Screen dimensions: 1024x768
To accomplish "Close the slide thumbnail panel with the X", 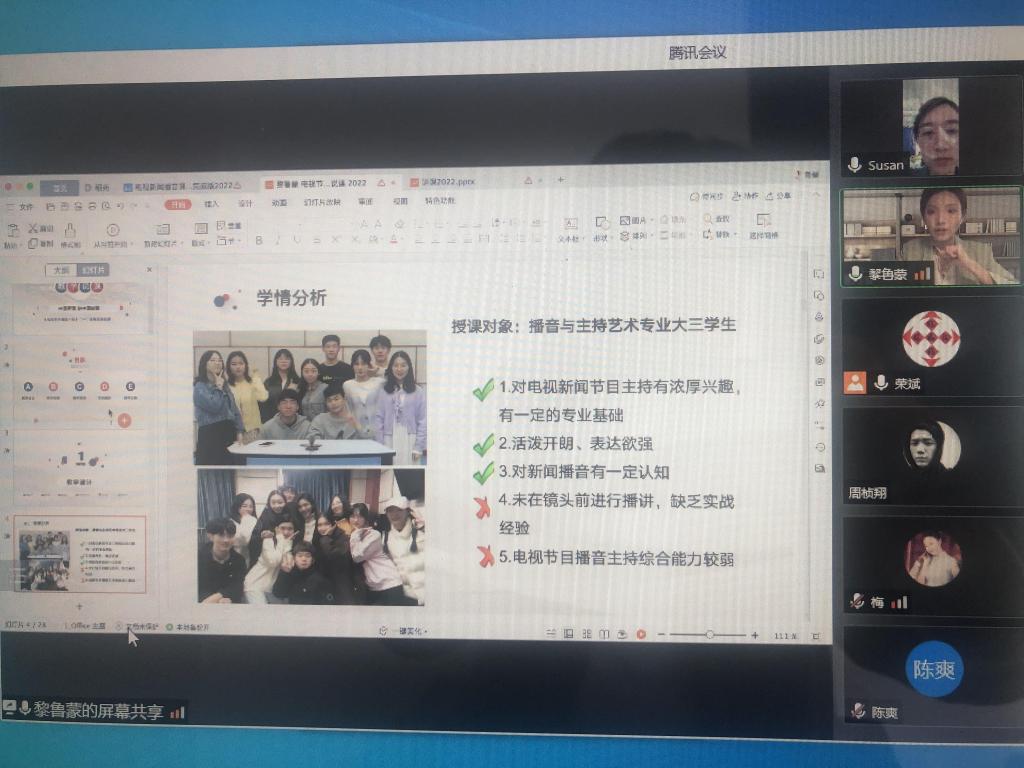I will (x=150, y=269).
